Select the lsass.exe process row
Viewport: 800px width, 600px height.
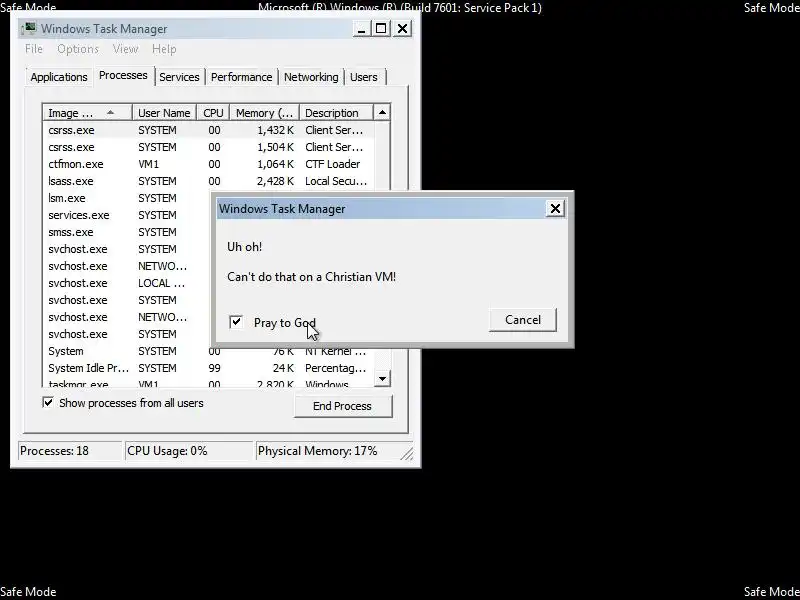pos(208,181)
